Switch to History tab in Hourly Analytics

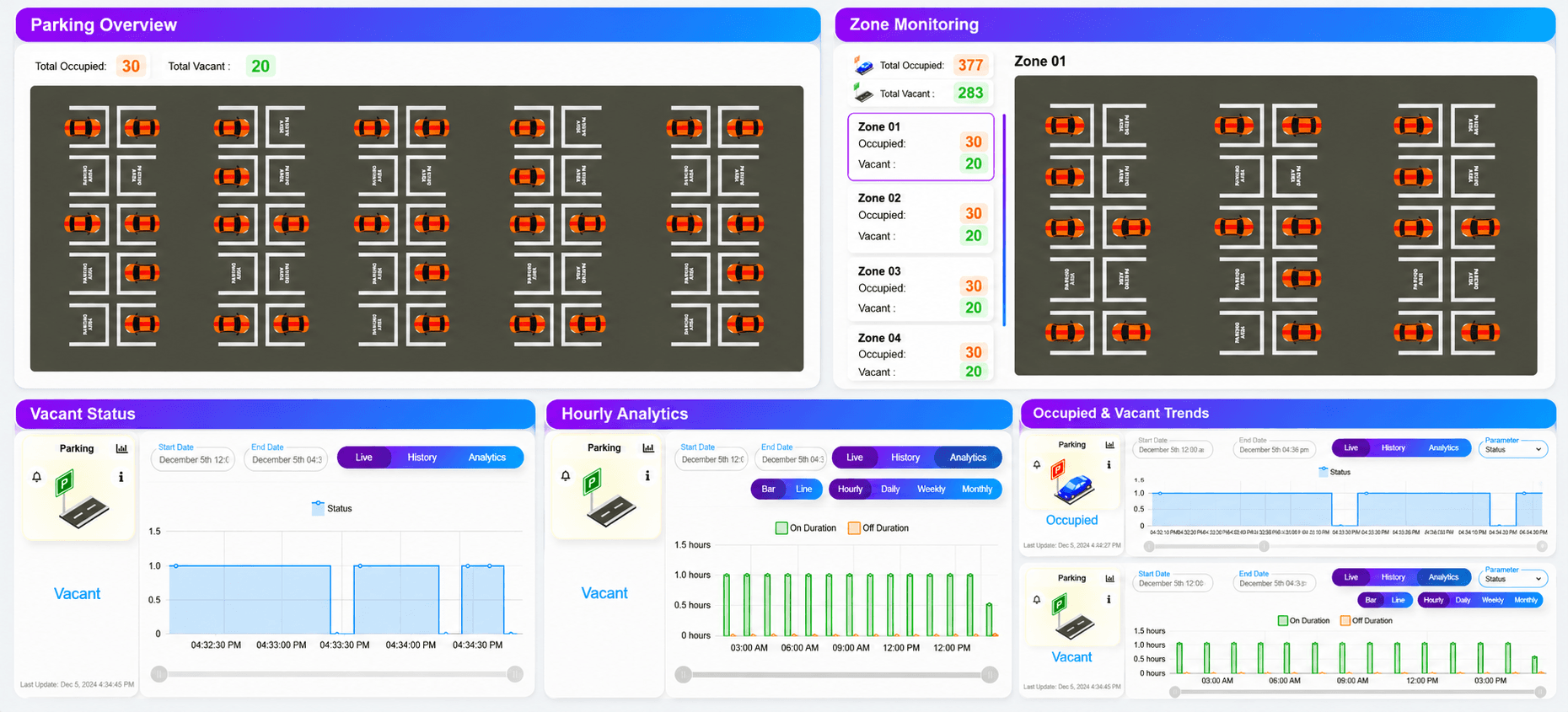(x=905, y=458)
